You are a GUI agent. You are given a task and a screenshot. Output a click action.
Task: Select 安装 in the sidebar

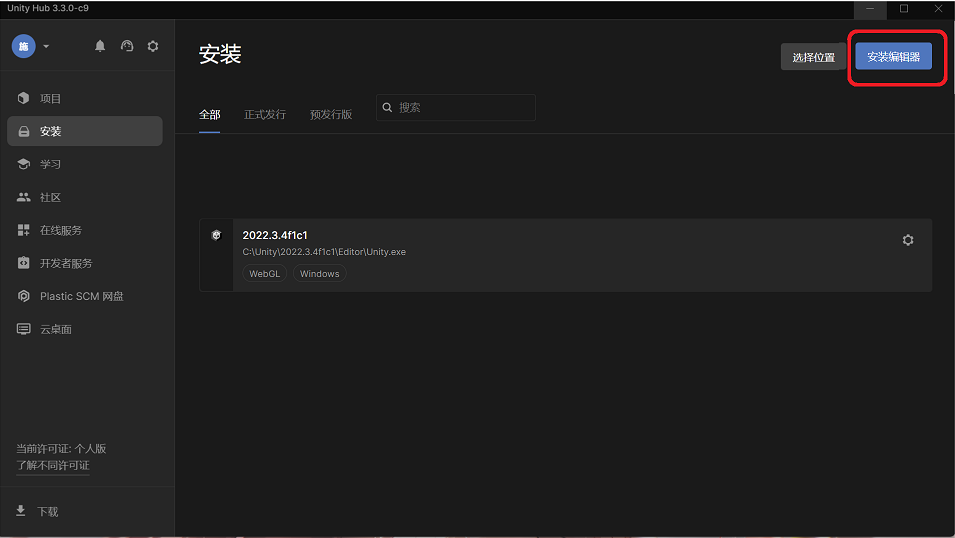click(85, 131)
